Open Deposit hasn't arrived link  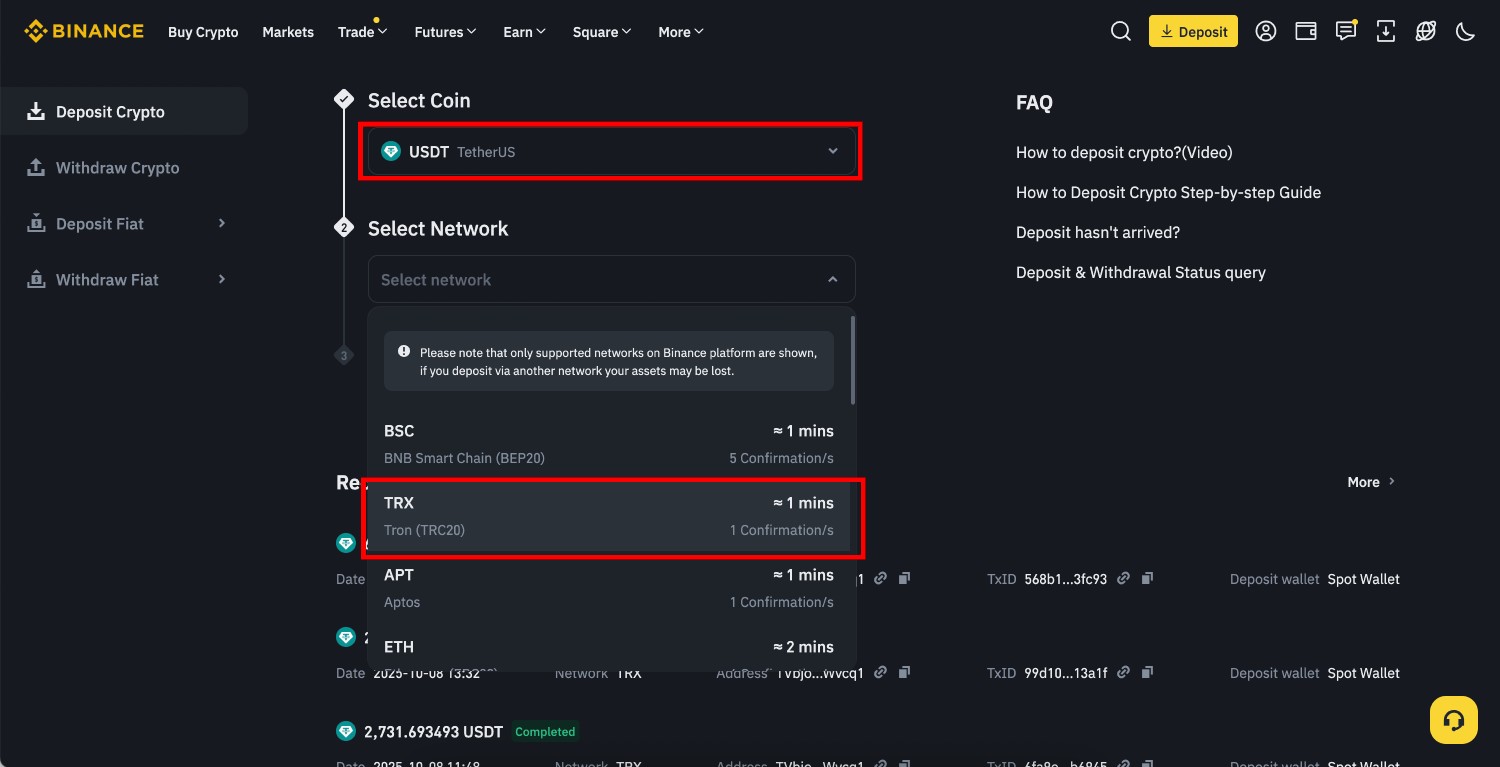click(x=1098, y=232)
